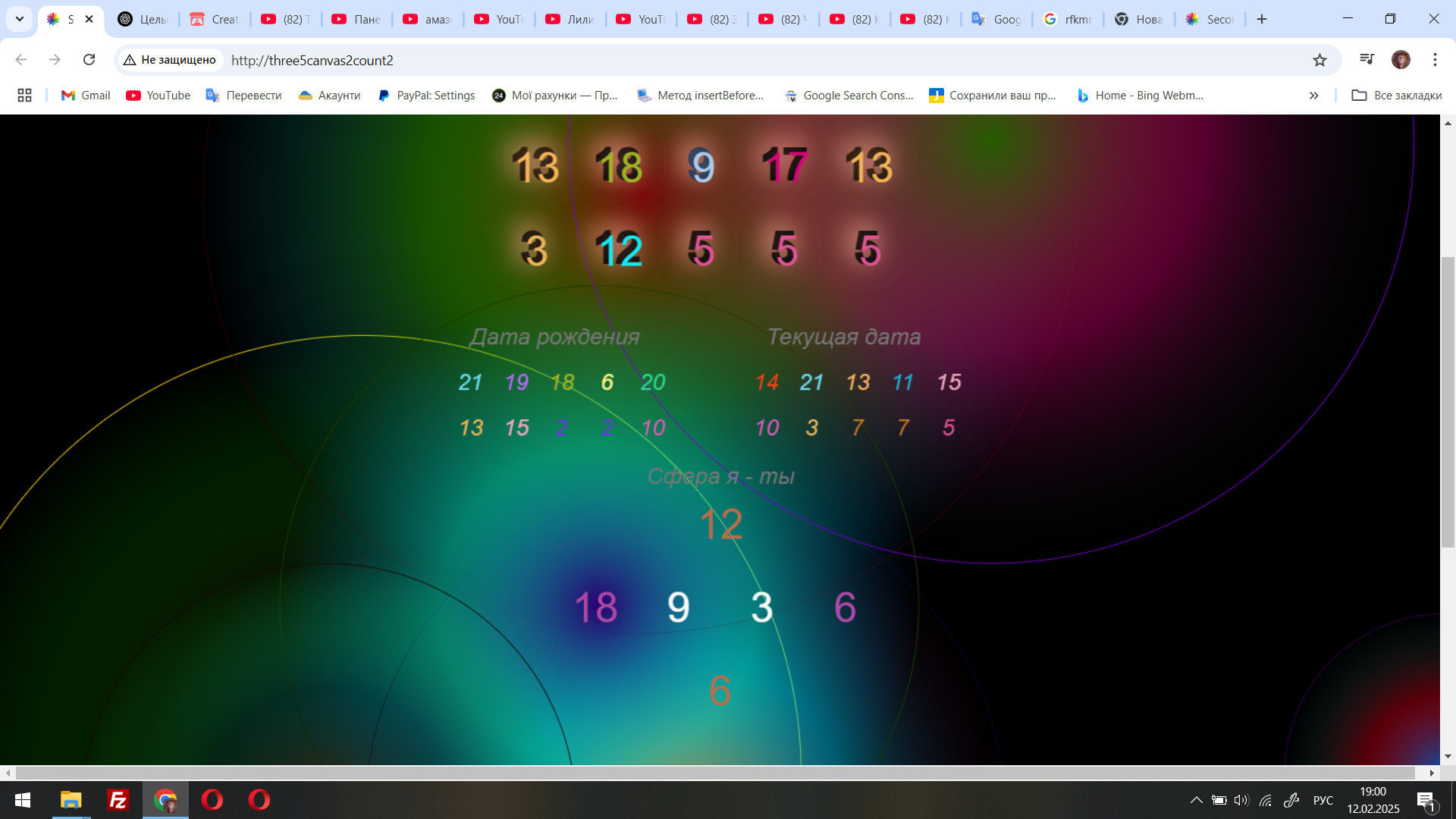Switch to the Creat tab
This screenshot has width=1456, height=819.
pos(215,19)
